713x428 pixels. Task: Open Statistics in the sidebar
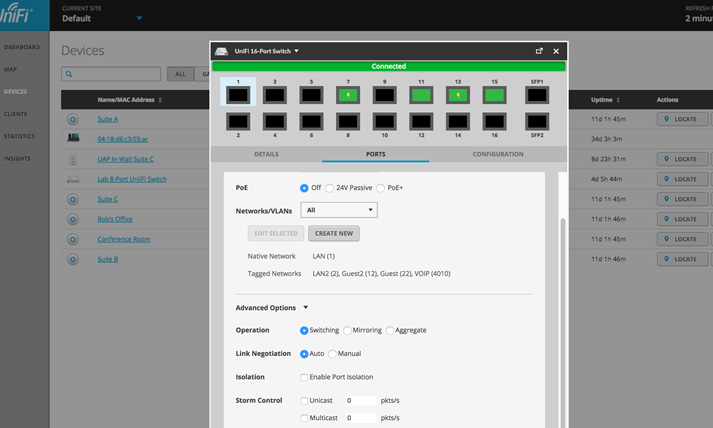pos(19,136)
